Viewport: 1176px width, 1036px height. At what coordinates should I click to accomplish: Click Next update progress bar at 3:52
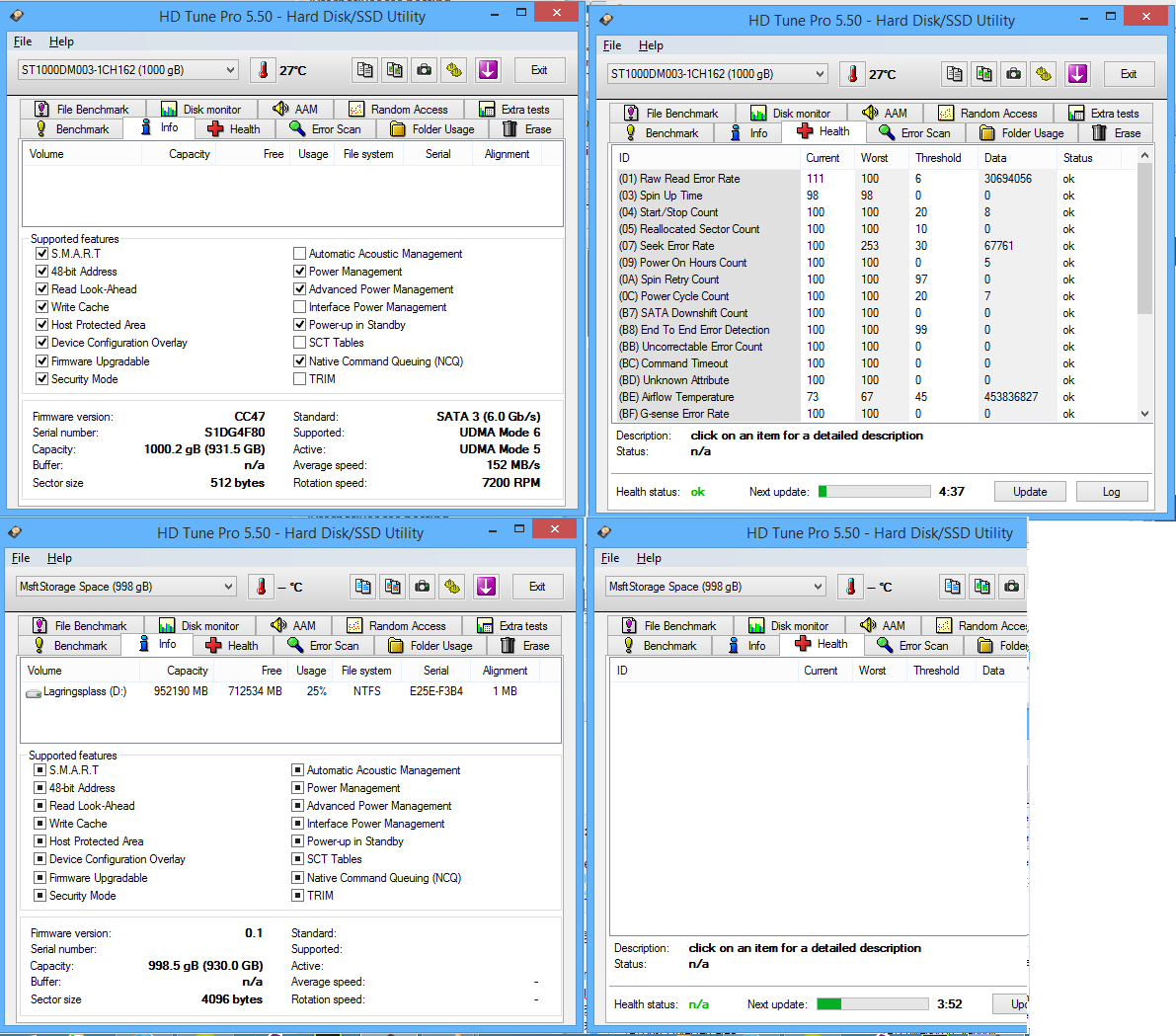[x=872, y=1004]
